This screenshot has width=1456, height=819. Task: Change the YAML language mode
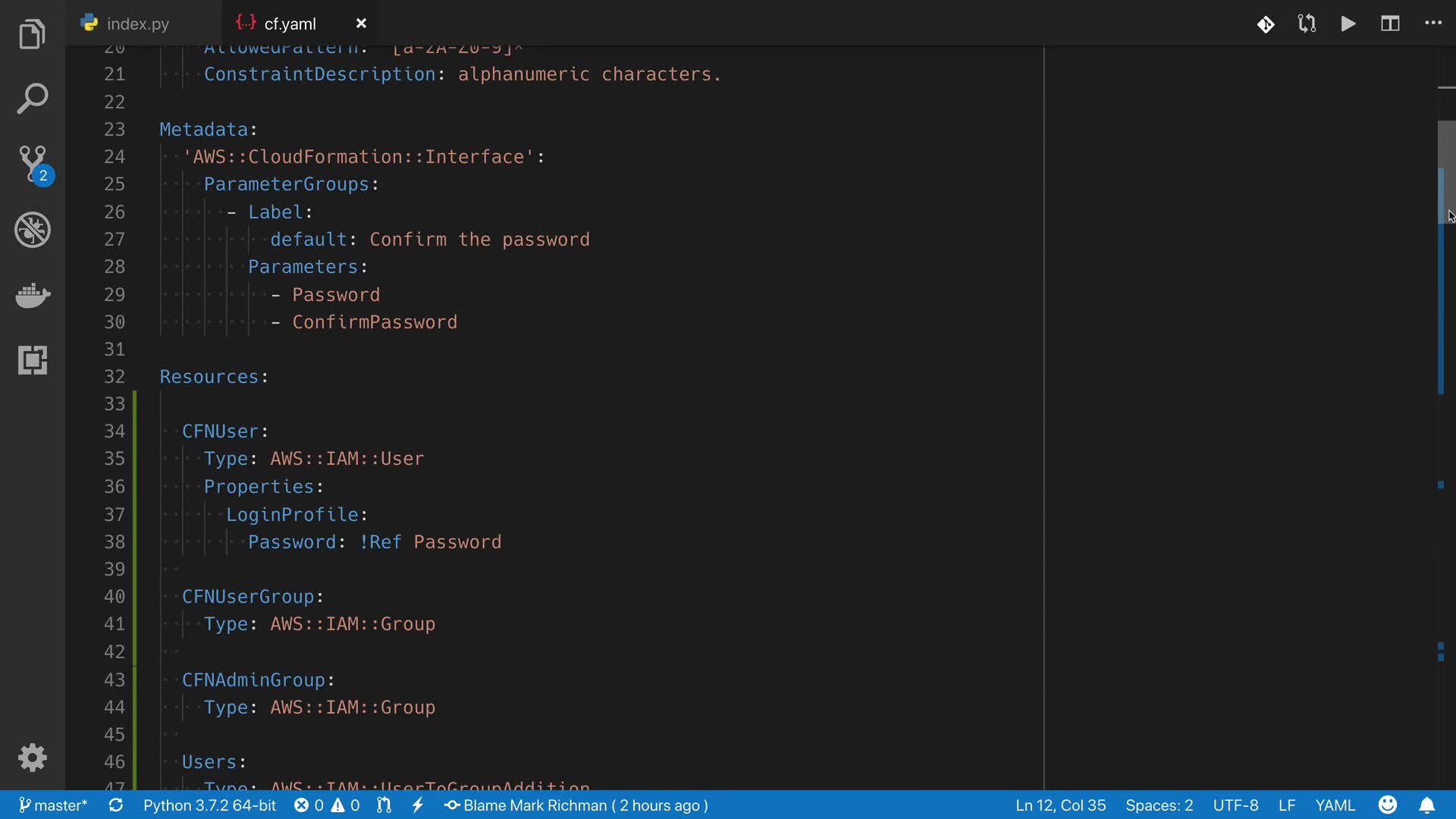[x=1335, y=805]
